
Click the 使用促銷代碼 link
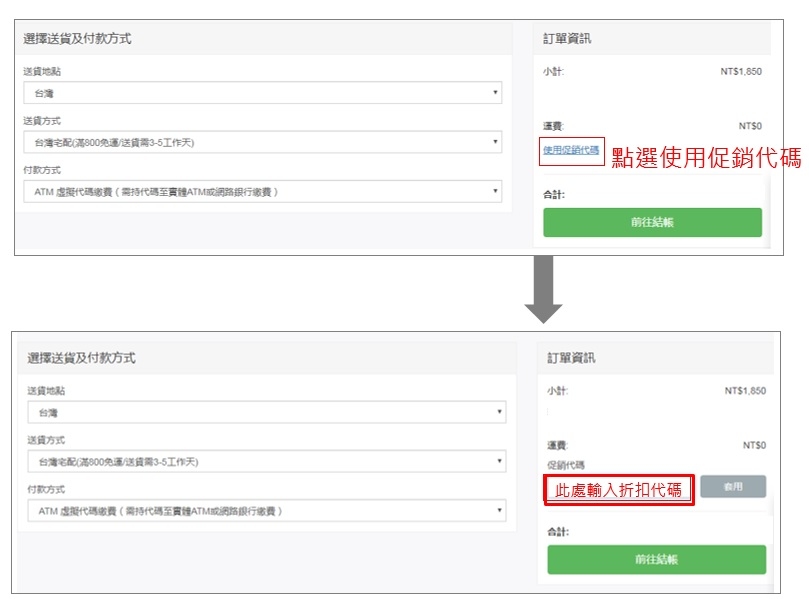tap(571, 150)
